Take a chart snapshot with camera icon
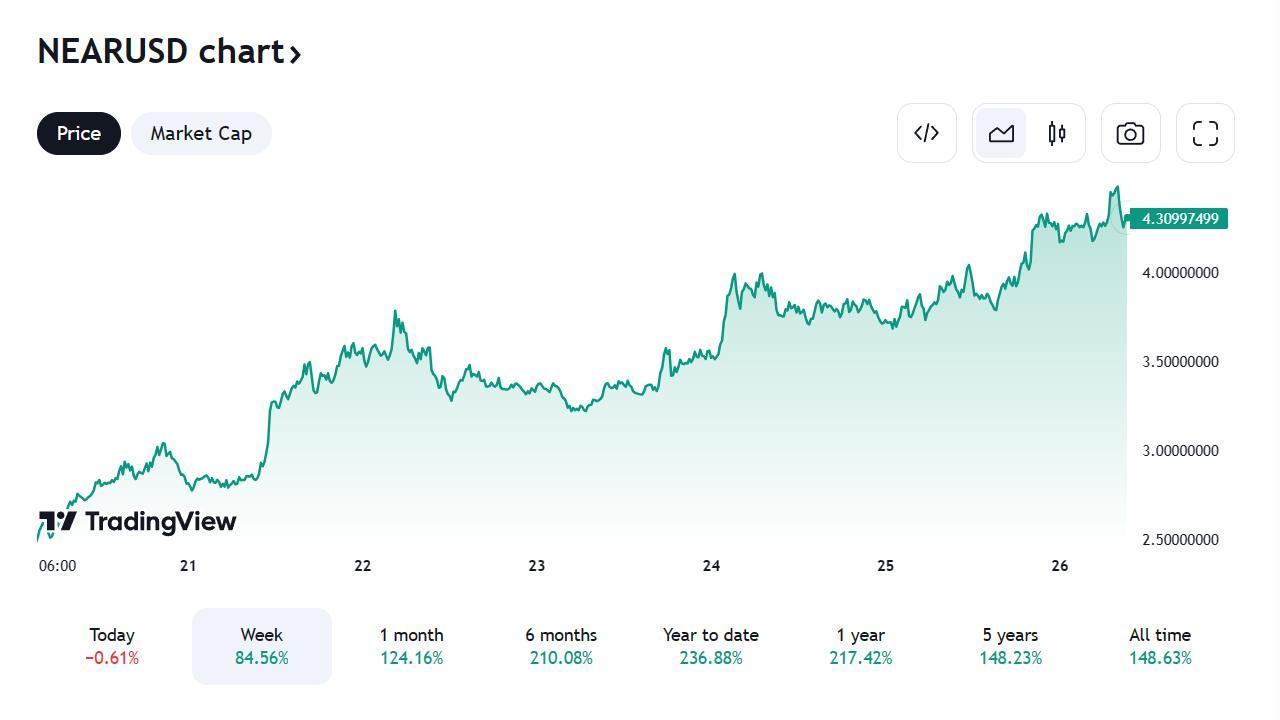 [x=1130, y=133]
